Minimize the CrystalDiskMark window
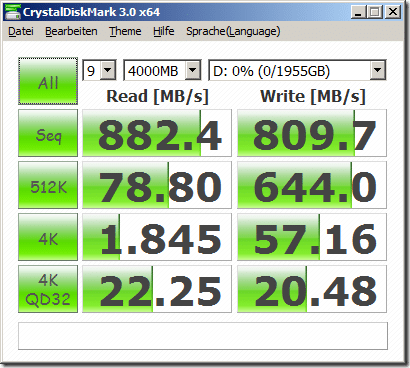 click(358, 12)
